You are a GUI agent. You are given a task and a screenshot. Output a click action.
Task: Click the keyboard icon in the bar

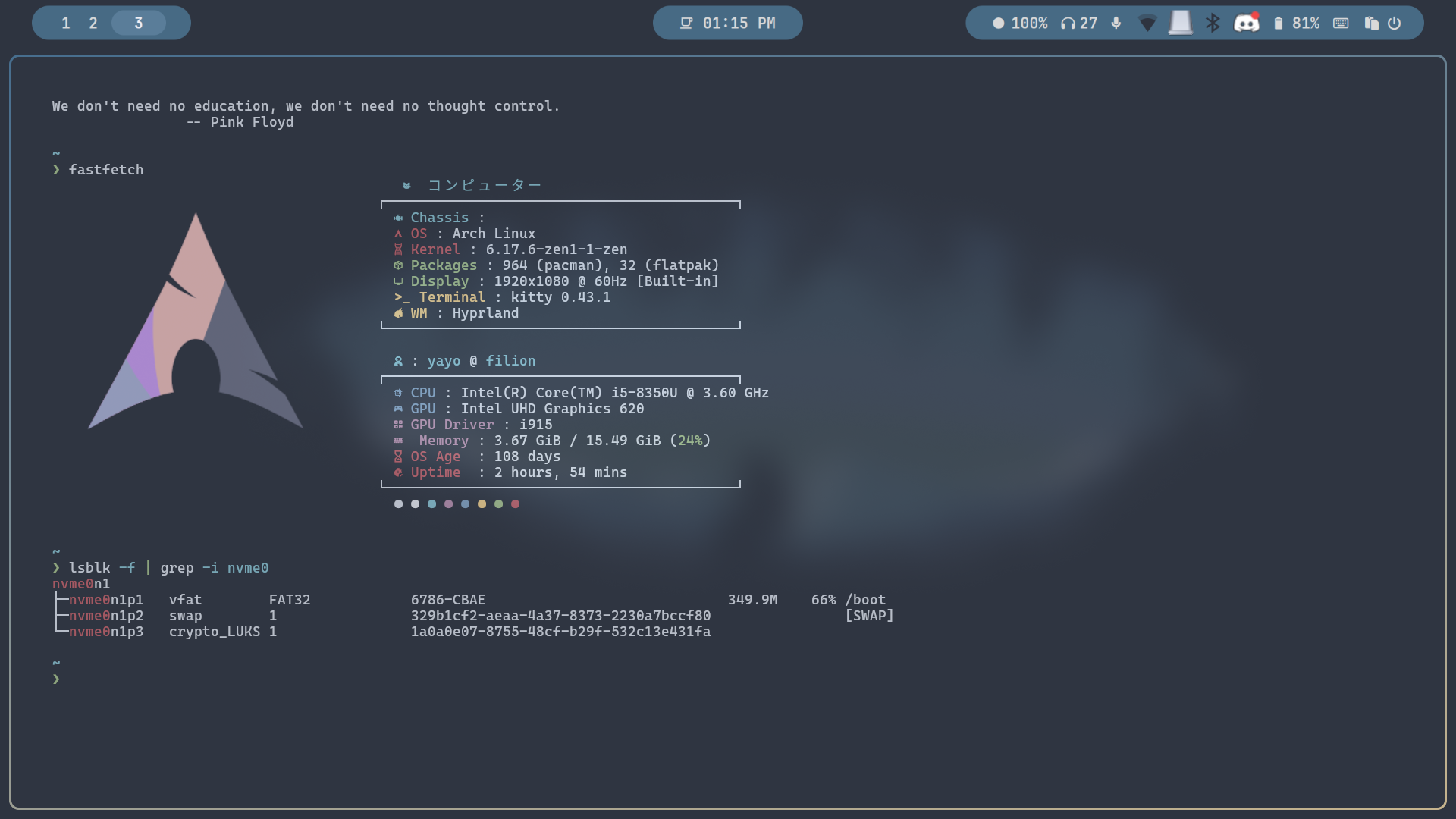point(1341,24)
